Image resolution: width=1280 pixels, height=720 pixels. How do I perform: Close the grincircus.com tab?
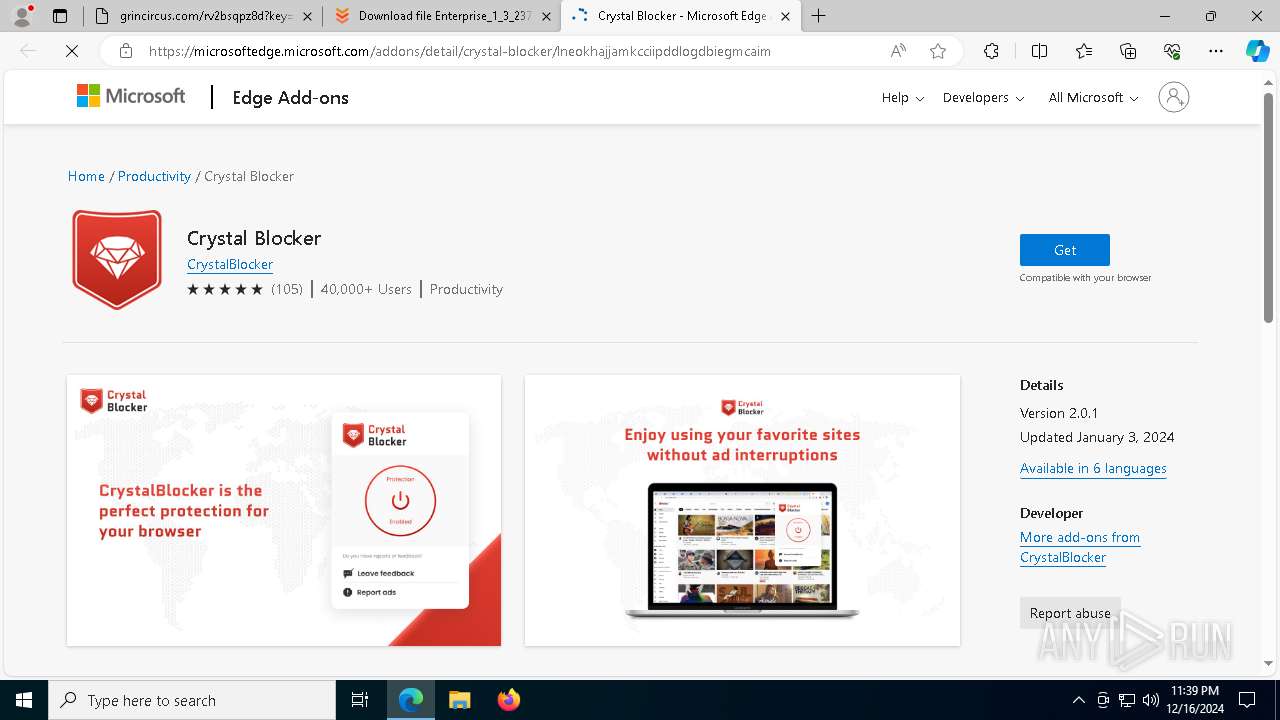(307, 16)
